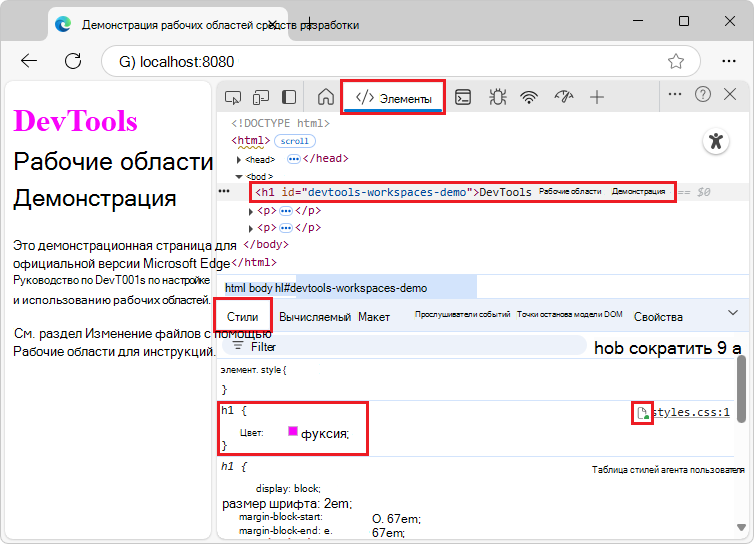
Task: Focus the styles Filter input field
Action: [x=404, y=346]
